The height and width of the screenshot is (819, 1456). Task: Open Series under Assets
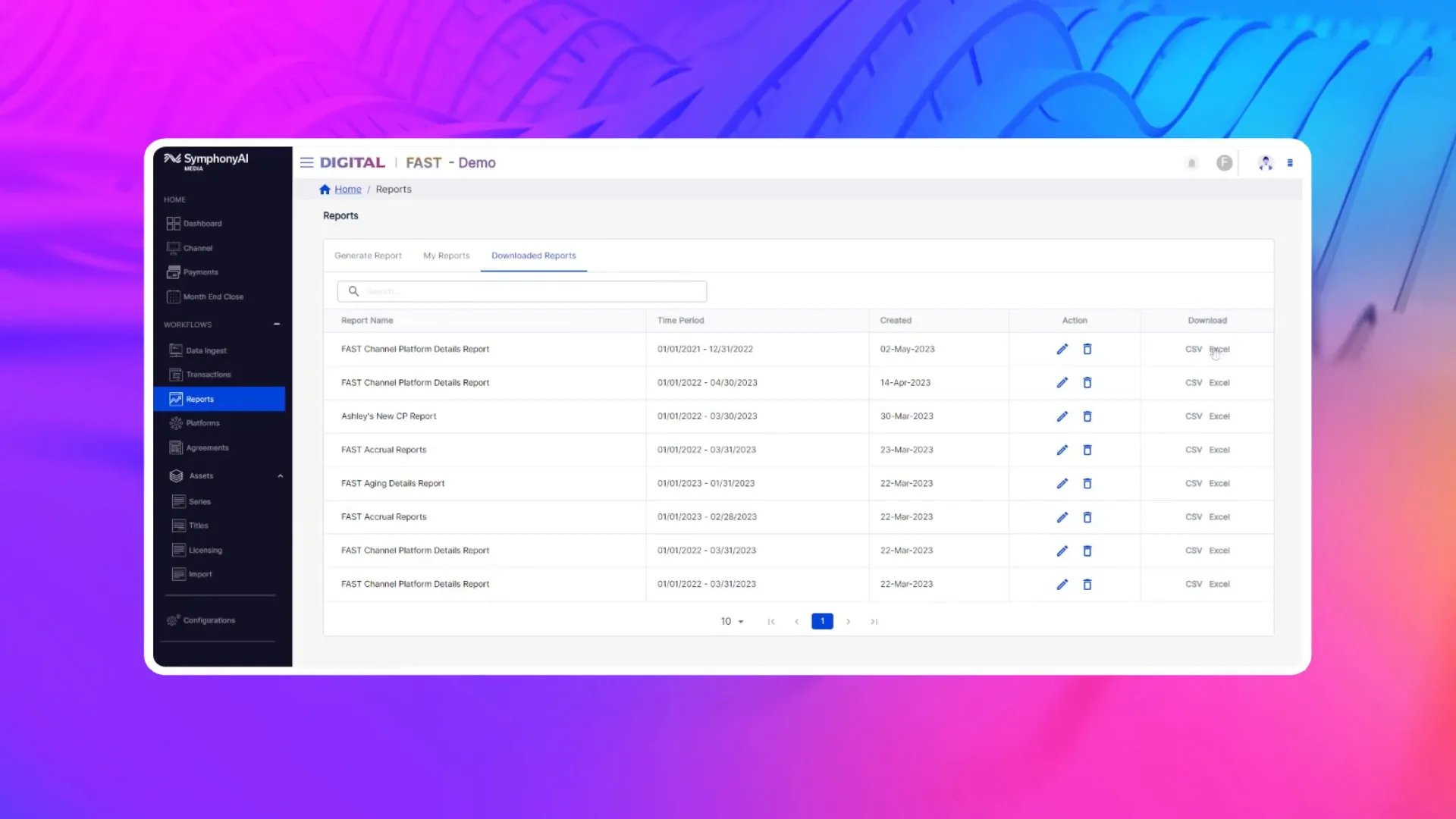point(191,502)
